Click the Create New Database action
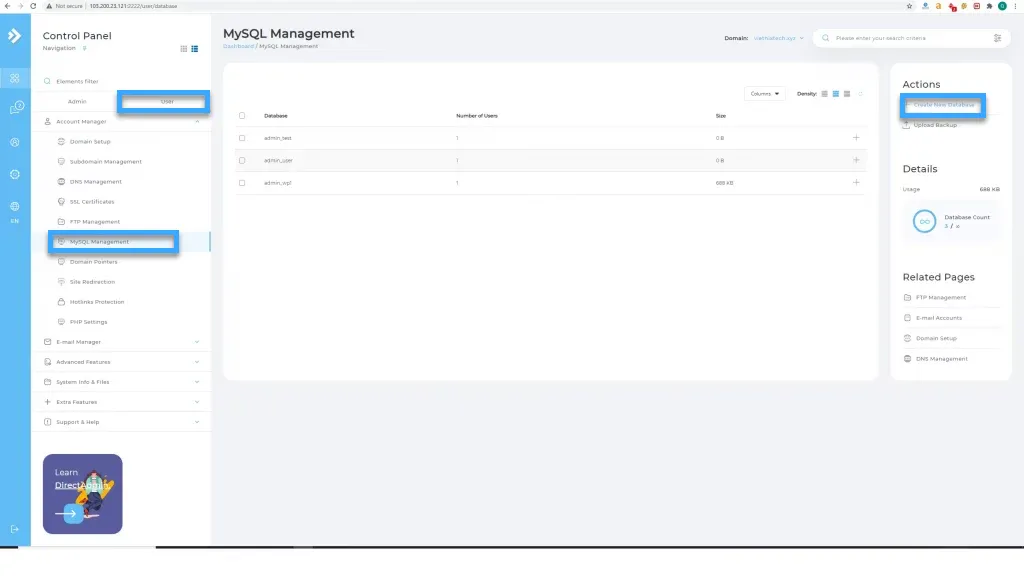This screenshot has height=577, width=1024. (x=943, y=104)
